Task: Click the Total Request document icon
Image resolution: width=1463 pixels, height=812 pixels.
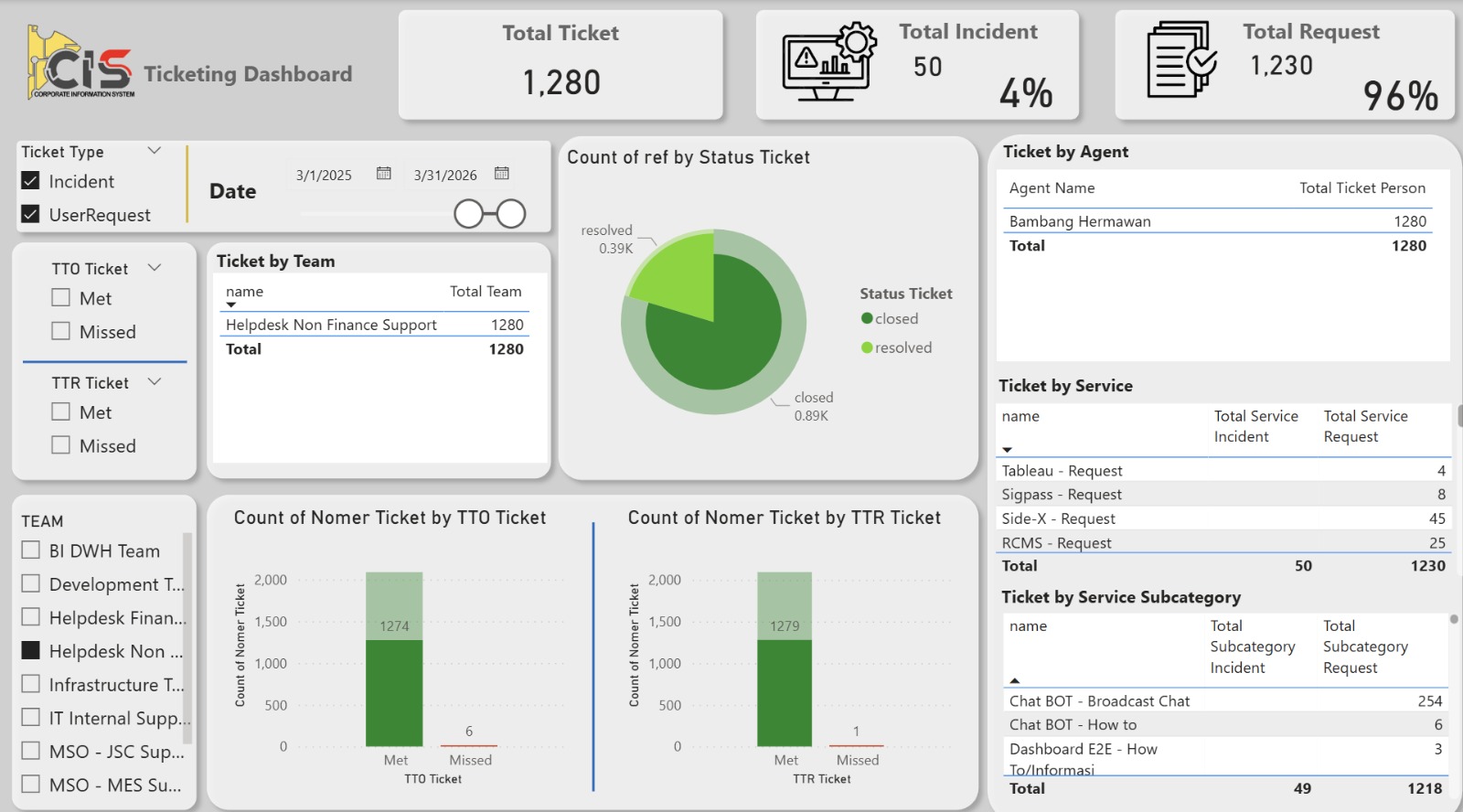Action: tap(1181, 60)
